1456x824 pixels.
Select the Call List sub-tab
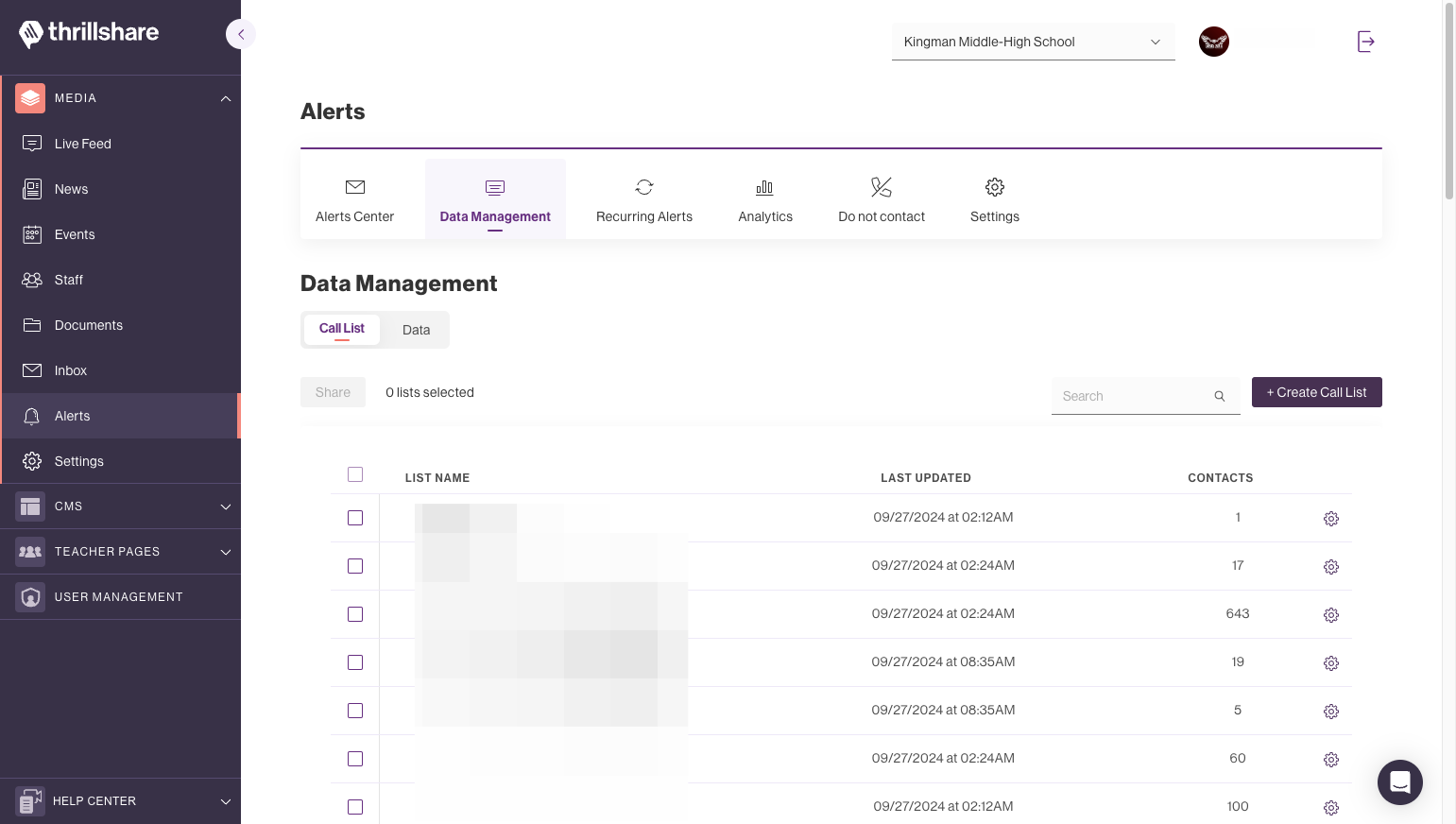click(x=342, y=329)
